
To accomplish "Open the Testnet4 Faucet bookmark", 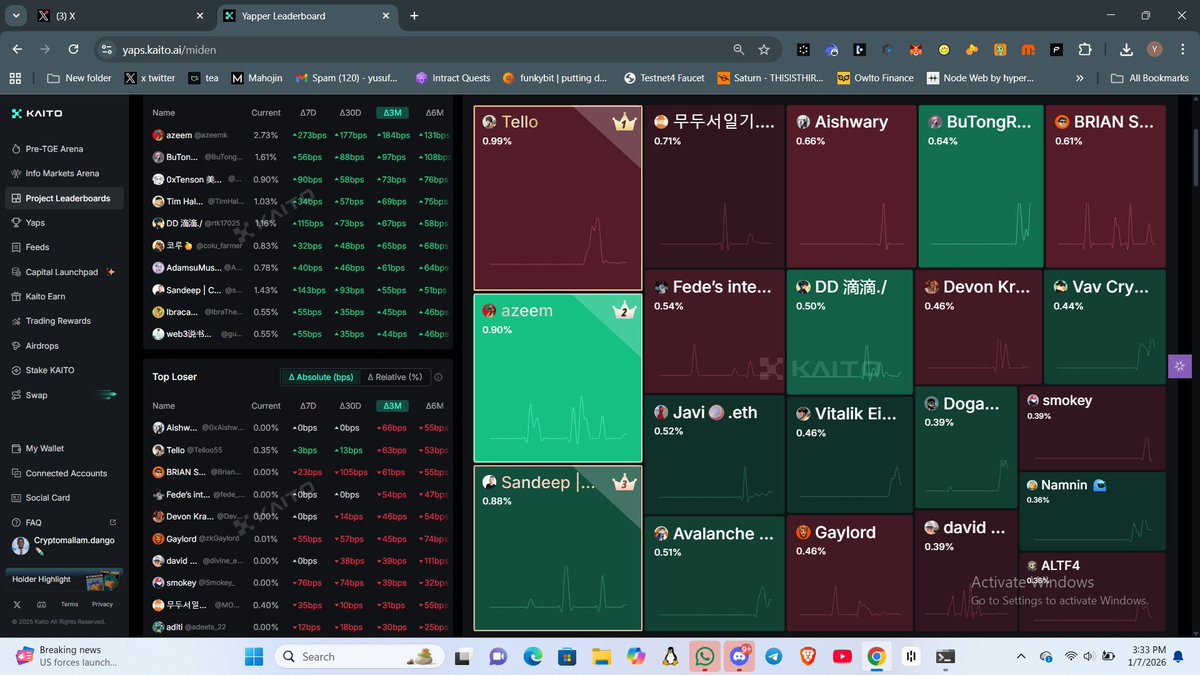I will [x=665, y=78].
